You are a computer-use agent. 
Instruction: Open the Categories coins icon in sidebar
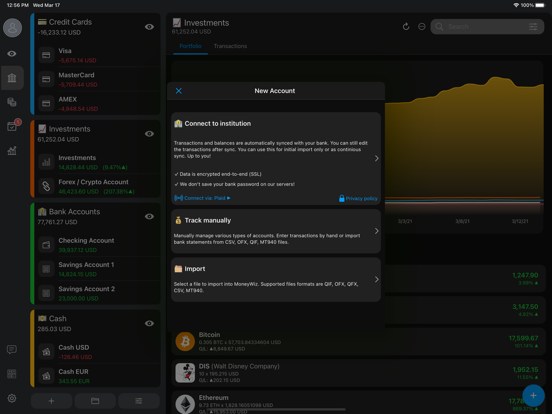click(12, 102)
